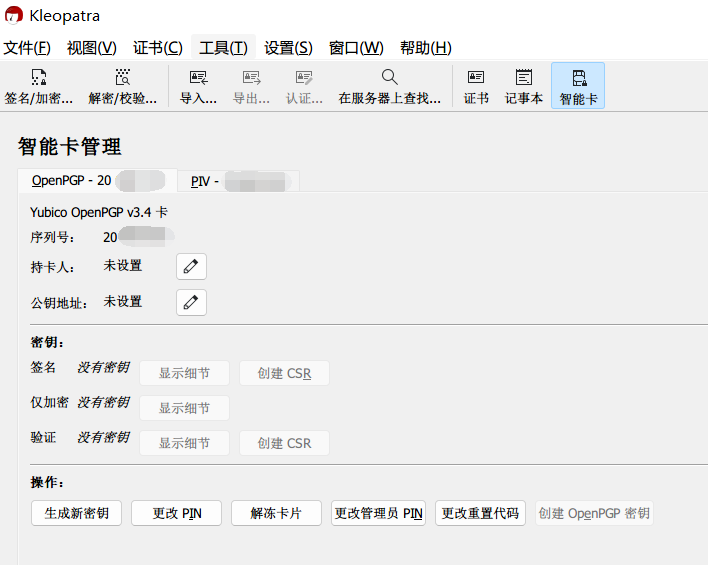Click the Kleopatra application logo icon
The height and width of the screenshot is (565, 708).
pyautogui.click(x=14, y=15)
